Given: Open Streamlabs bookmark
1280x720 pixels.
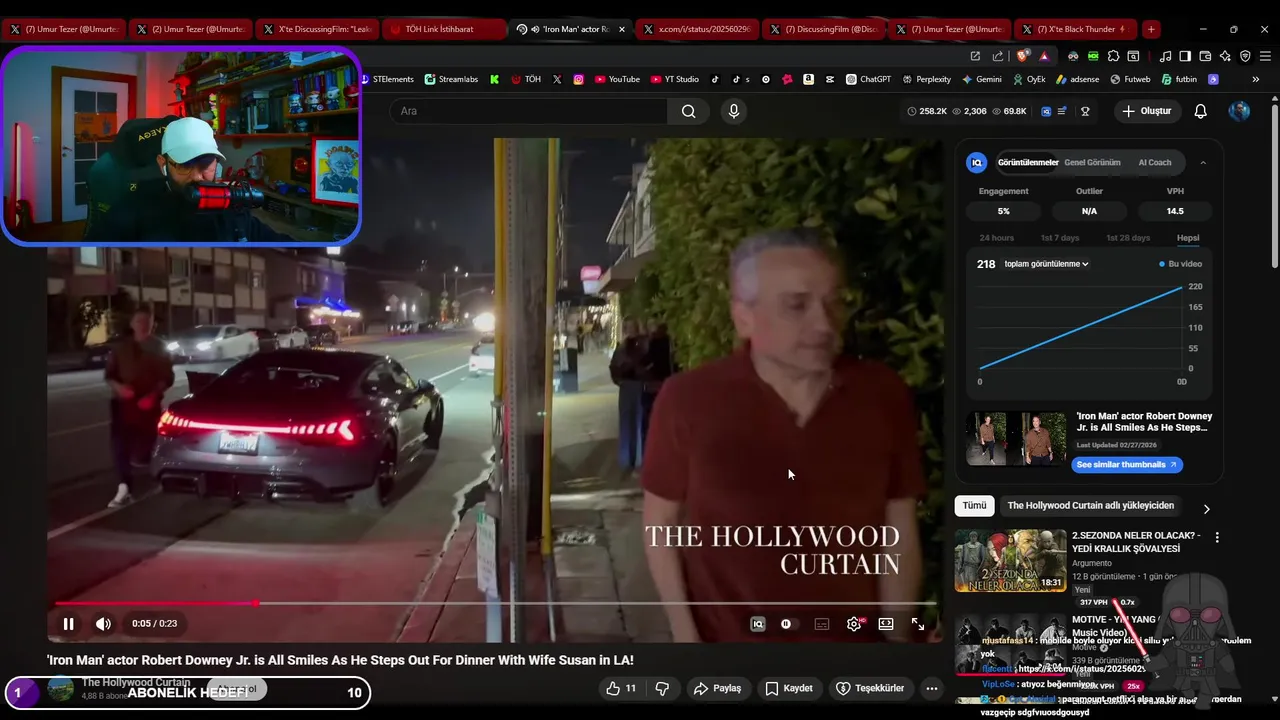Looking at the screenshot, I should 451,79.
